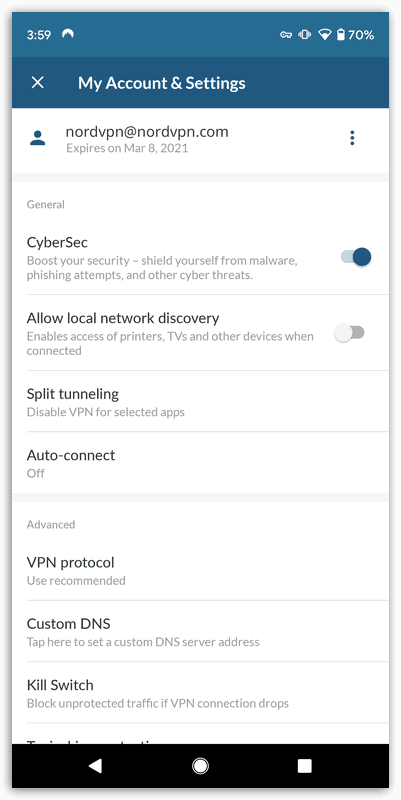Open the Kill Switch setting
This screenshot has width=401, height=800.
pos(200,692)
